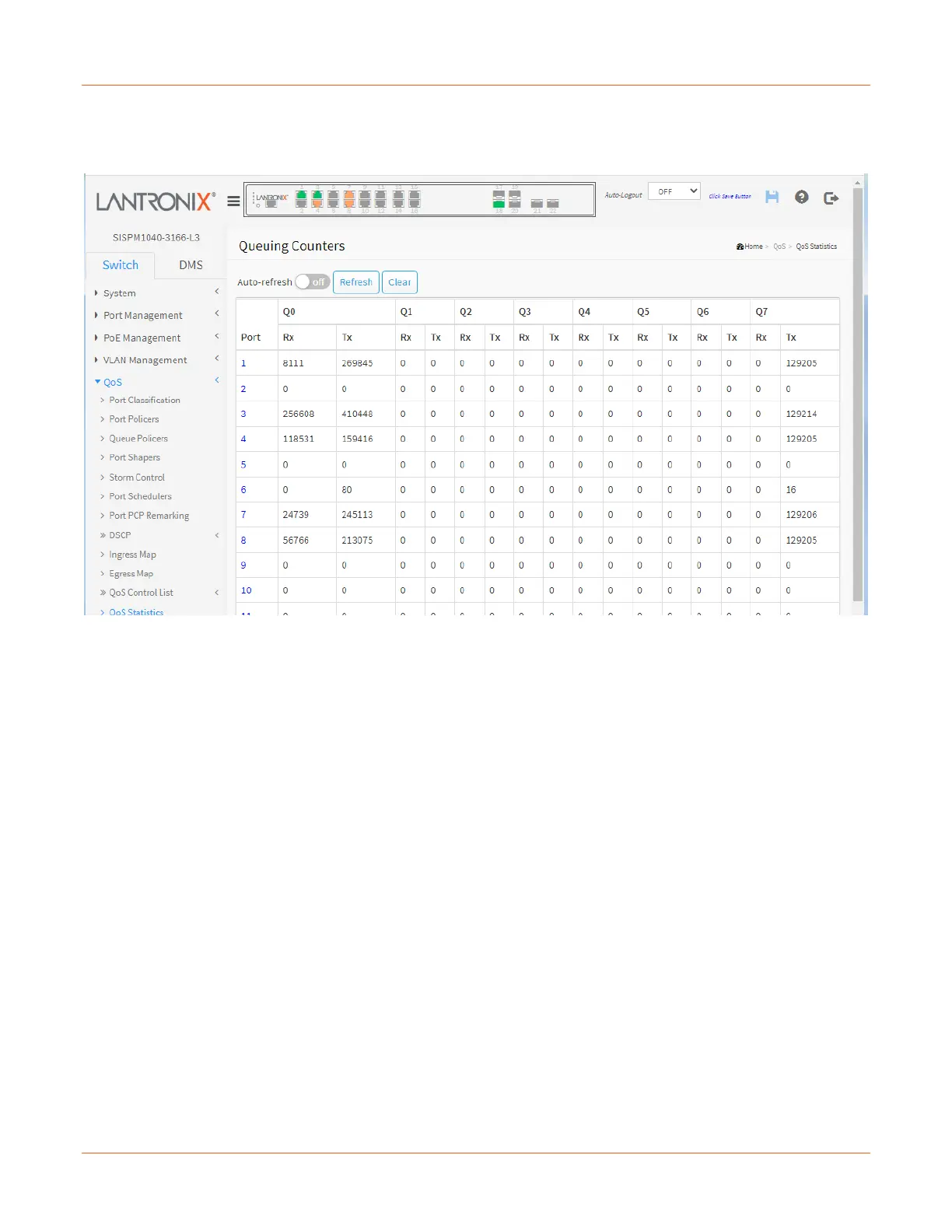Open the help question mark icon
952x1232 pixels.
coord(802,197)
